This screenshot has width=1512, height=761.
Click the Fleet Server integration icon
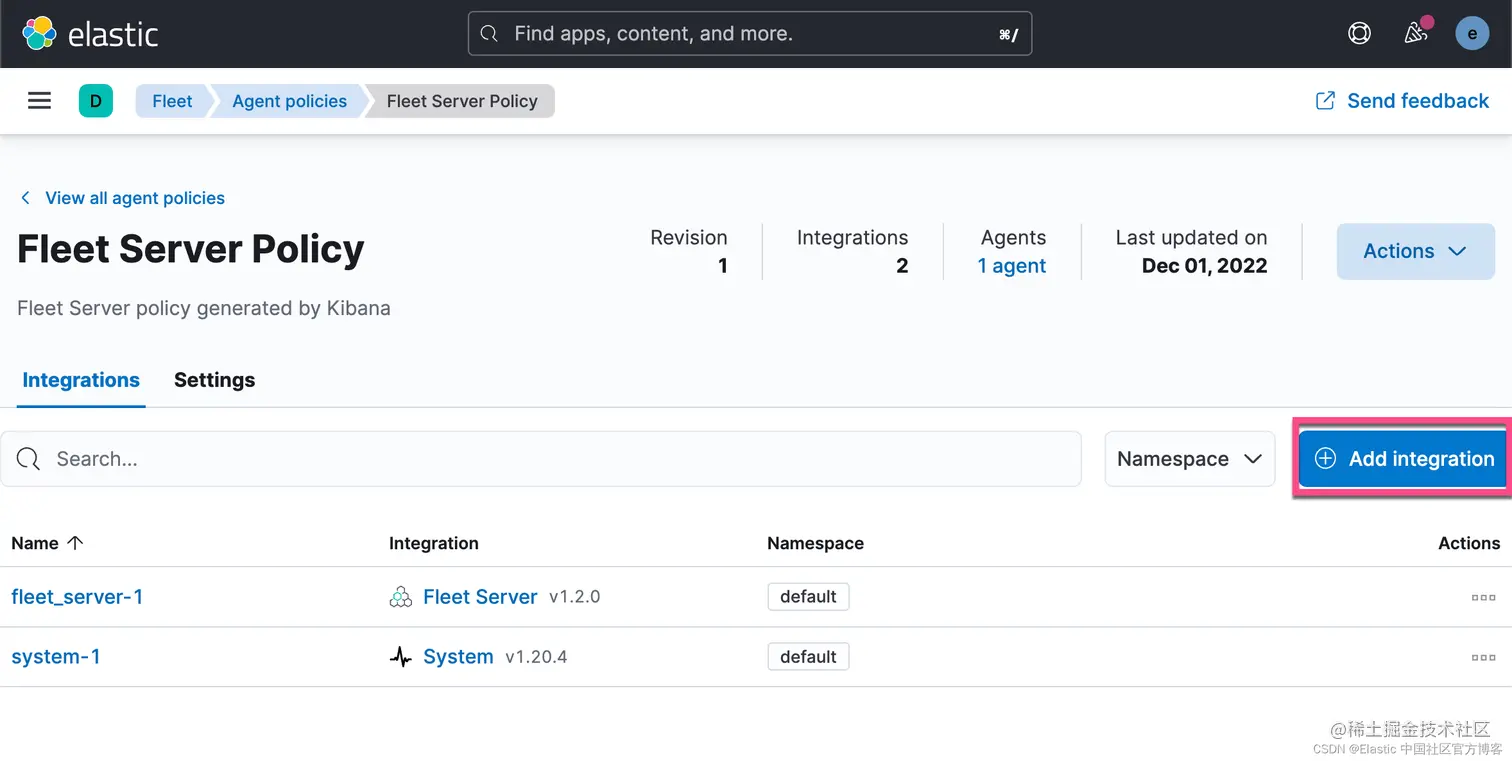pos(400,597)
